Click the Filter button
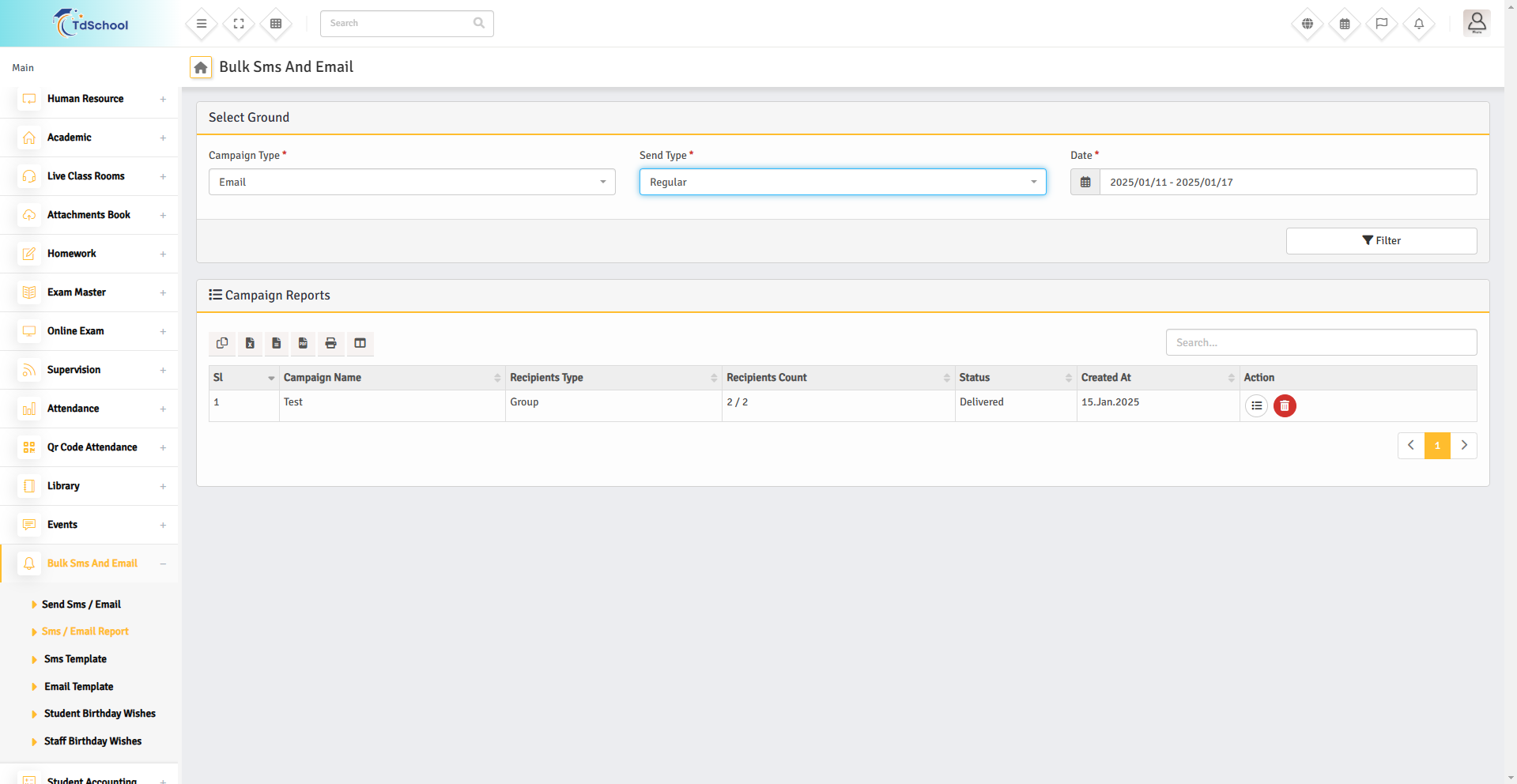The width and height of the screenshot is (1517, 784). coord(1381,241)
